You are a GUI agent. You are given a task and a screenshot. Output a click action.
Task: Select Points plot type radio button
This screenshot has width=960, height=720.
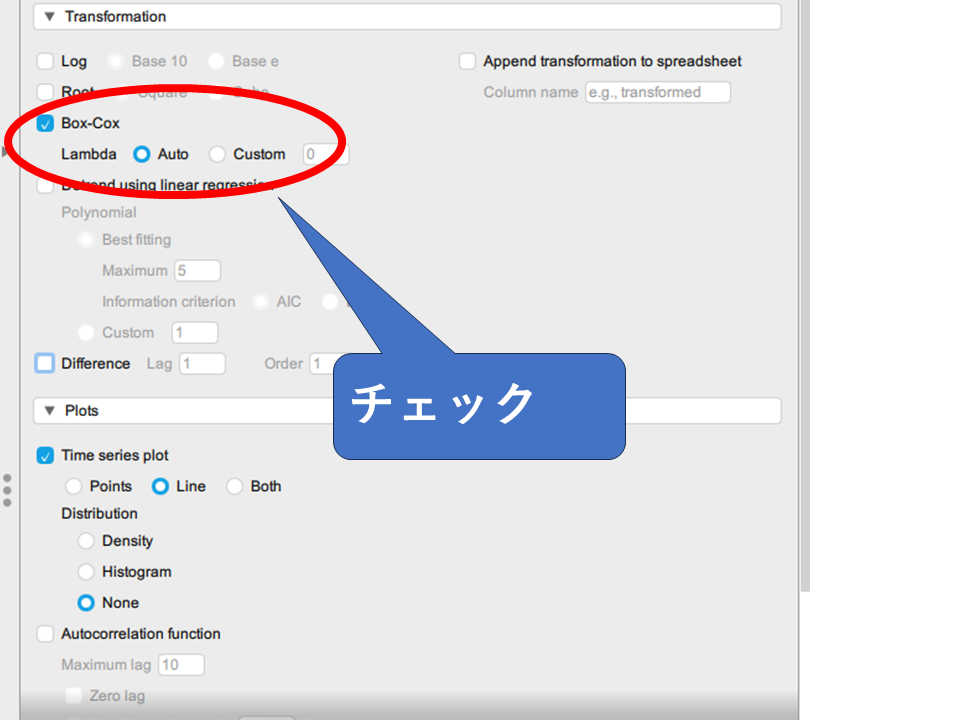point(73,487)
